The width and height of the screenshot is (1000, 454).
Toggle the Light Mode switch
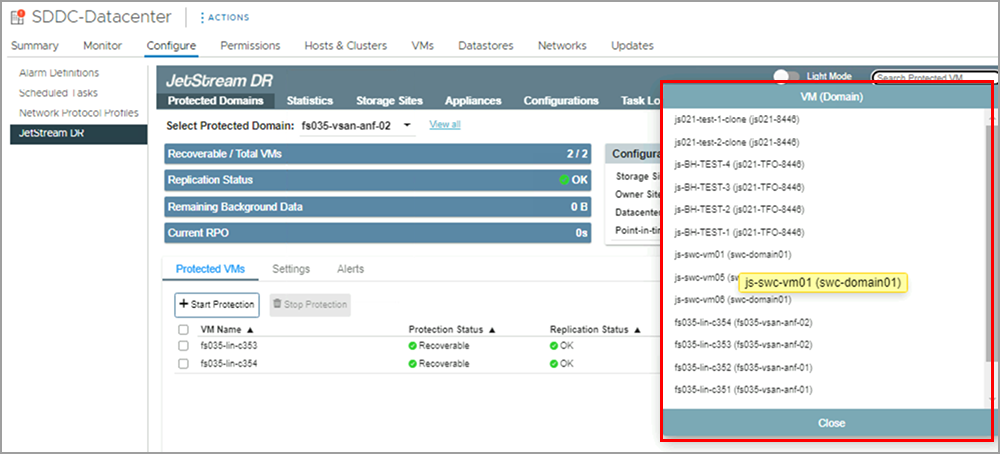(x=787, y=76)
